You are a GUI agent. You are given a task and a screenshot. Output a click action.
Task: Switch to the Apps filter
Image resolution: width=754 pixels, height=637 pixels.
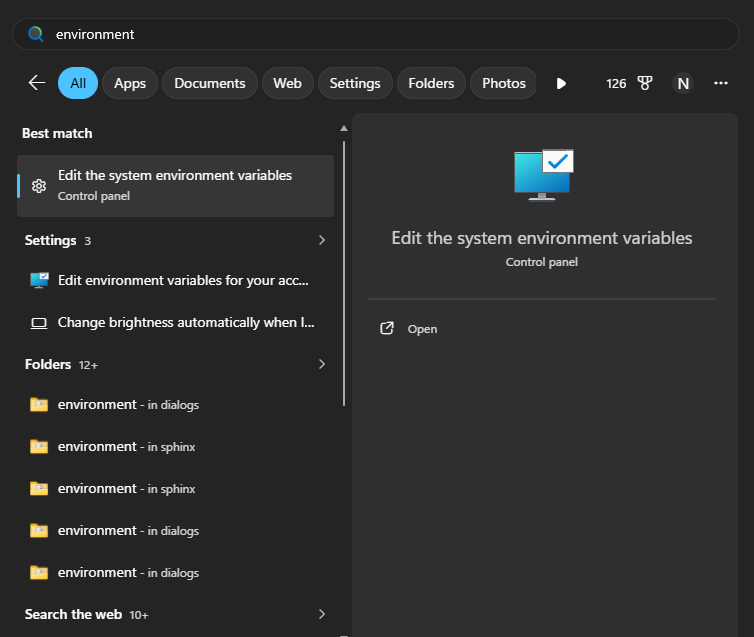(x=130, y=83)
